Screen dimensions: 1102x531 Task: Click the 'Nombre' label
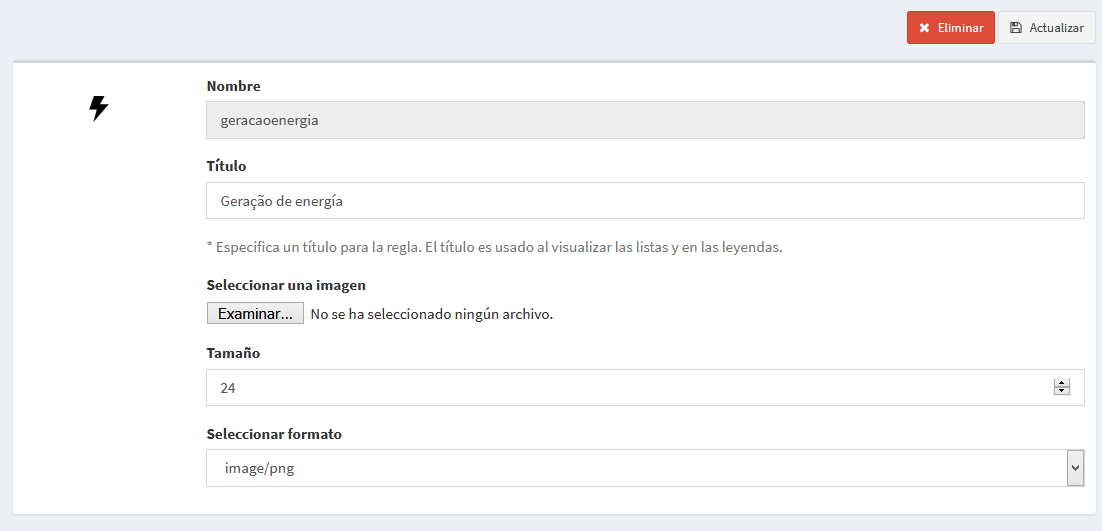coord(233,86)
